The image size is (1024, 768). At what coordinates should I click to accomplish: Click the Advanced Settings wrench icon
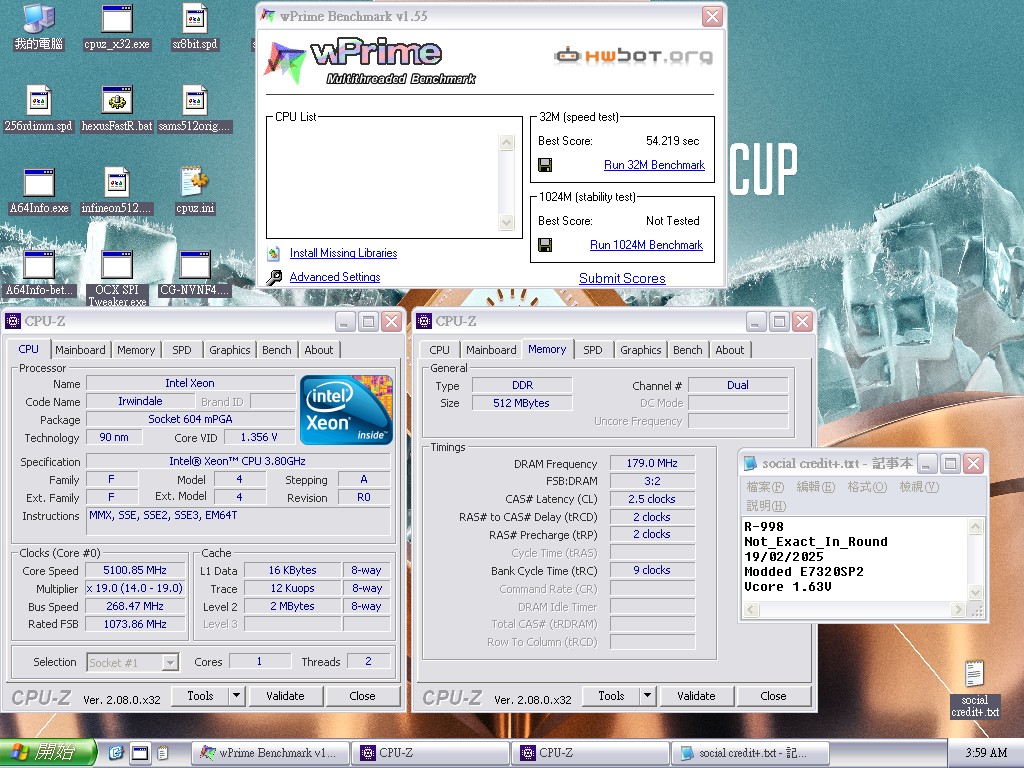click(274, 278)
